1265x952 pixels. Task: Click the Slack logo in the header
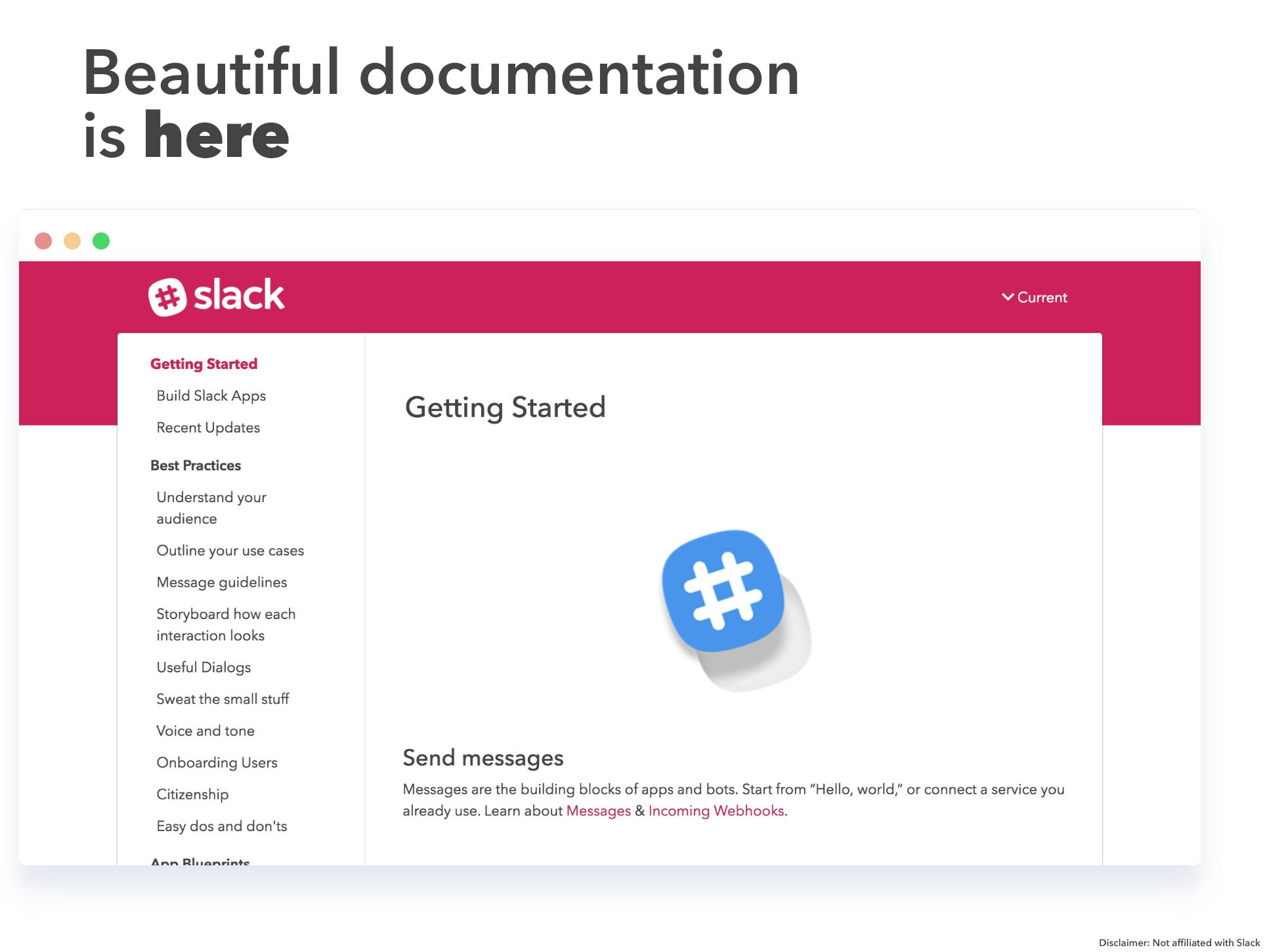pyautogui.click(x=216, y=297)
